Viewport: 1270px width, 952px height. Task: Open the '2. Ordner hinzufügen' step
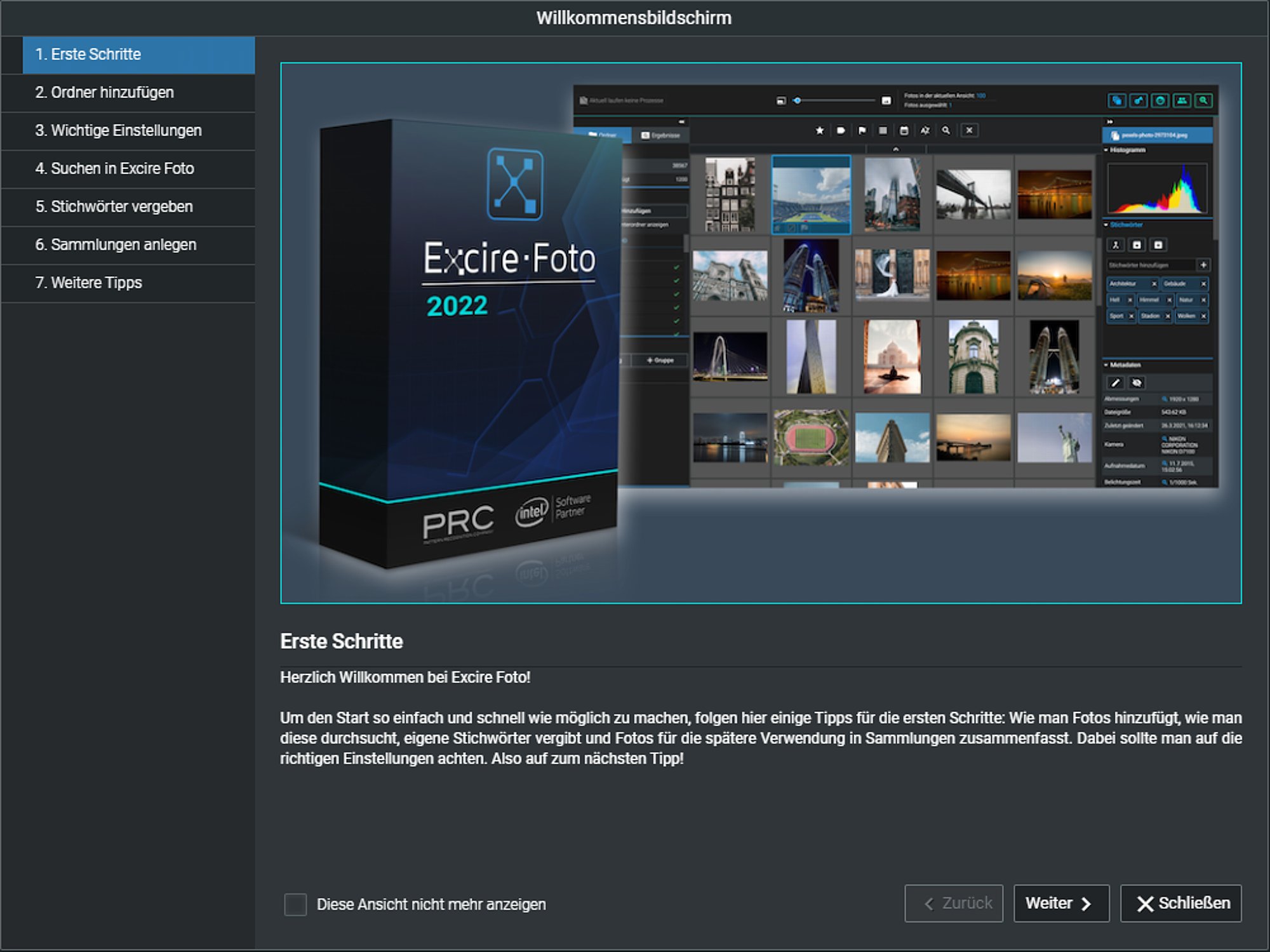point(128,93)
